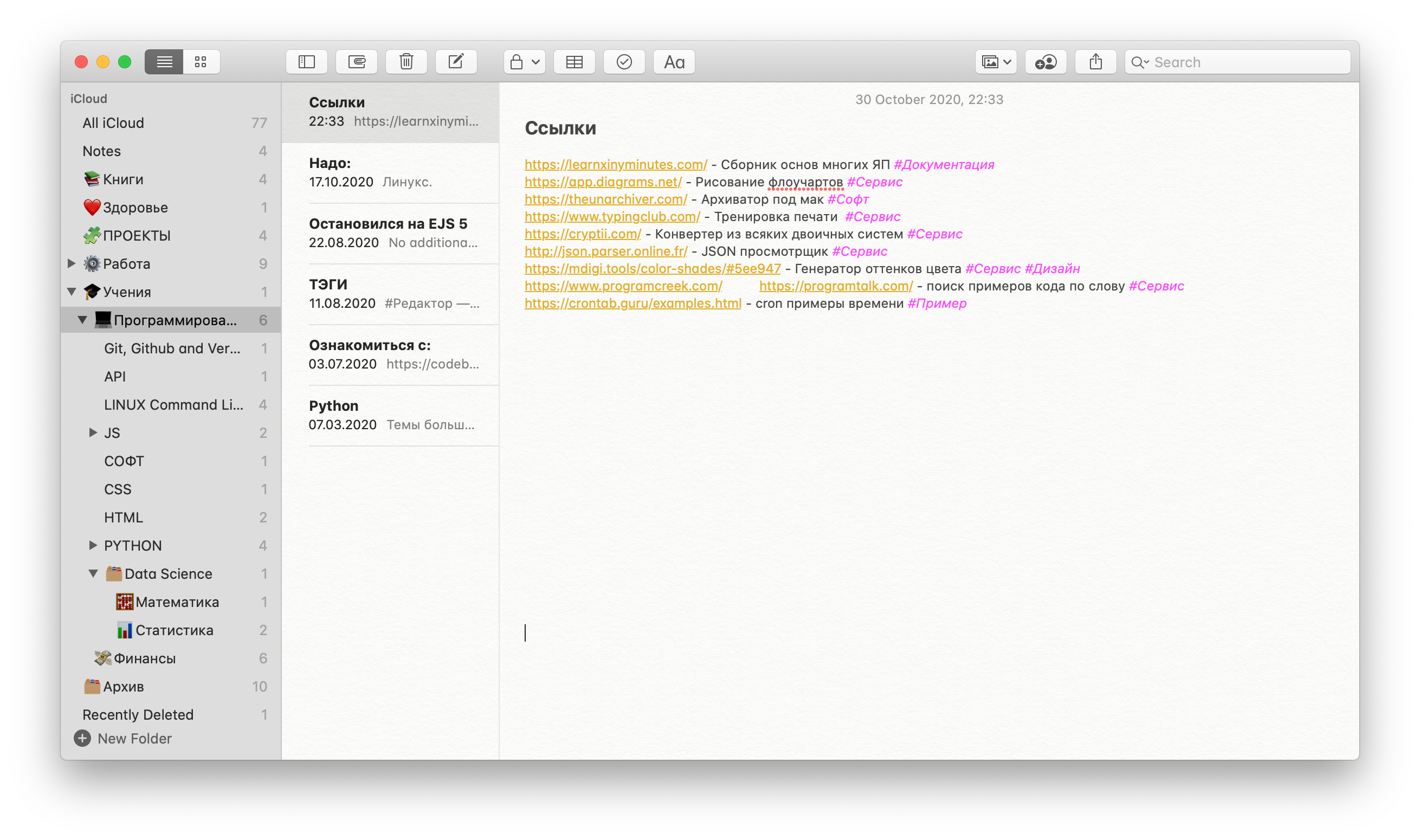Image resolution: width=1420 pixels, height=840 pixels.
Task: Insert a table using toolbar icon
Action: [x=574, y=62]
